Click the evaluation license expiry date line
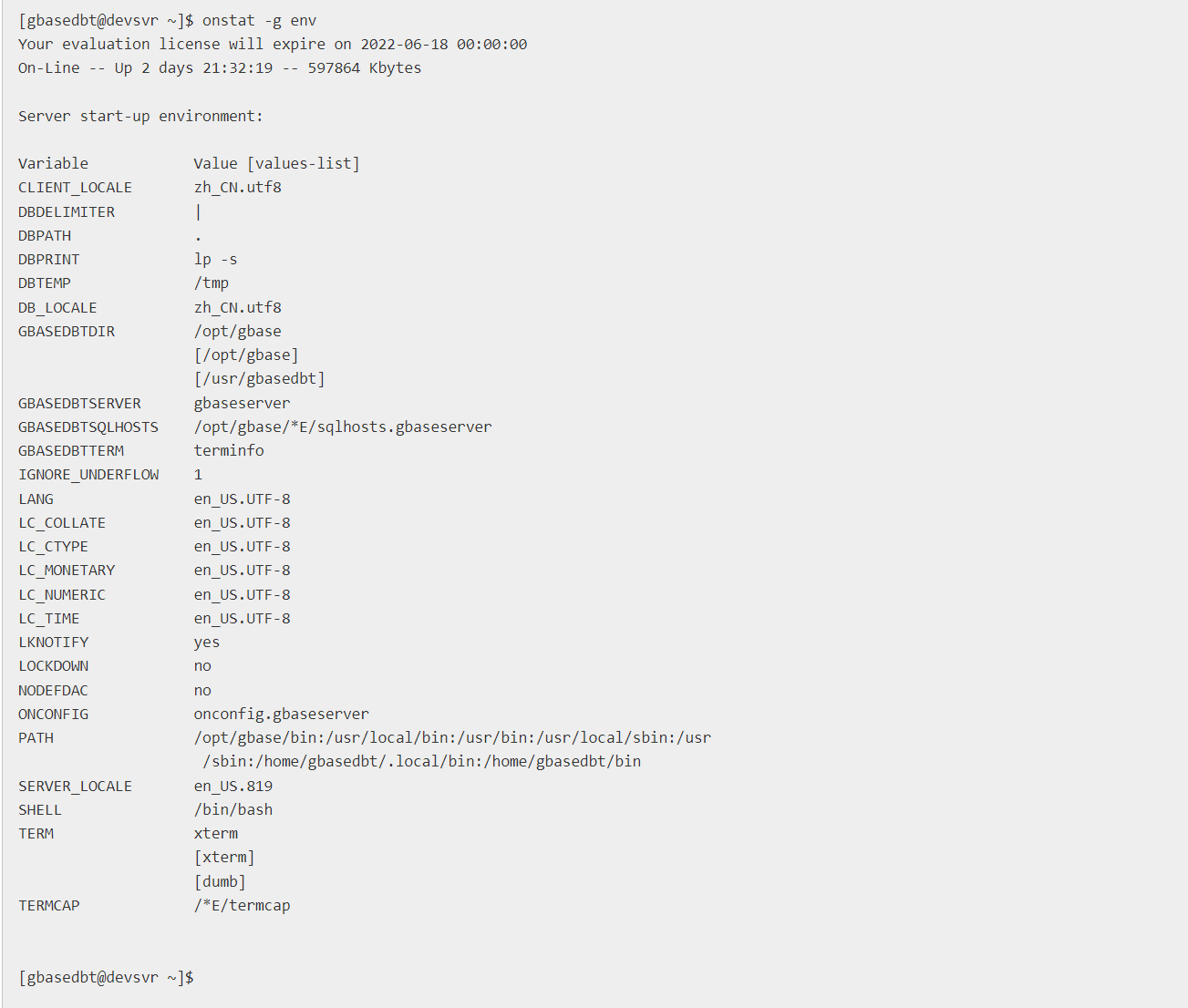The width and height of the screenshot is (1188, 1008). [x=272, y=44]
